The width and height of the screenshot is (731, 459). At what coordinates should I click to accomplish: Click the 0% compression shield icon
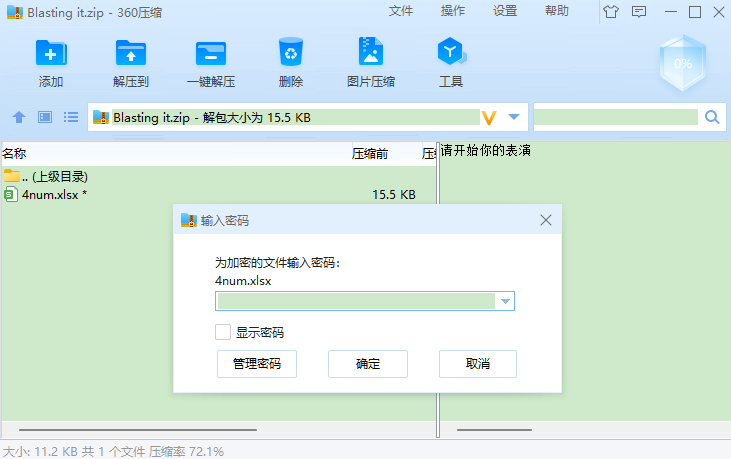(x=683, y=63)
